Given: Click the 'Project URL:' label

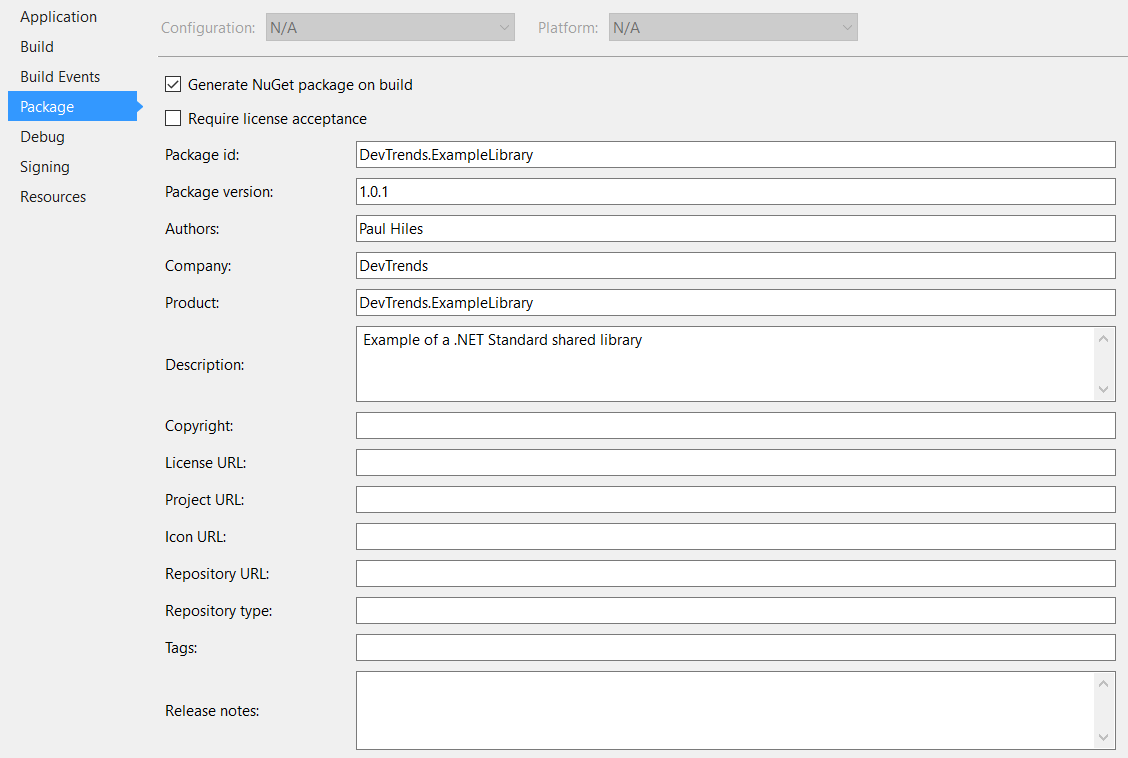Looking at the screenshot, I should pyautogui.click(x=204, y=500).
